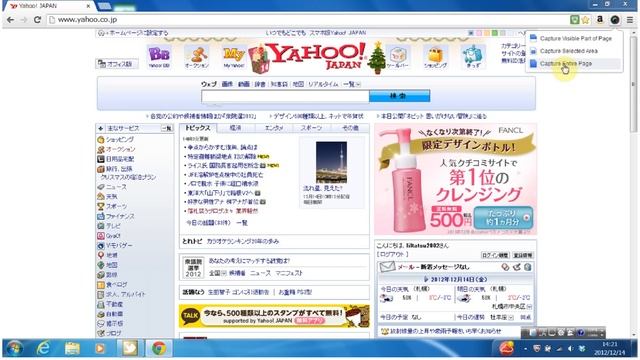Click the ログアウト link
Image resolution: width=640 pixels, height=360 pixels.
click(393, 254)
